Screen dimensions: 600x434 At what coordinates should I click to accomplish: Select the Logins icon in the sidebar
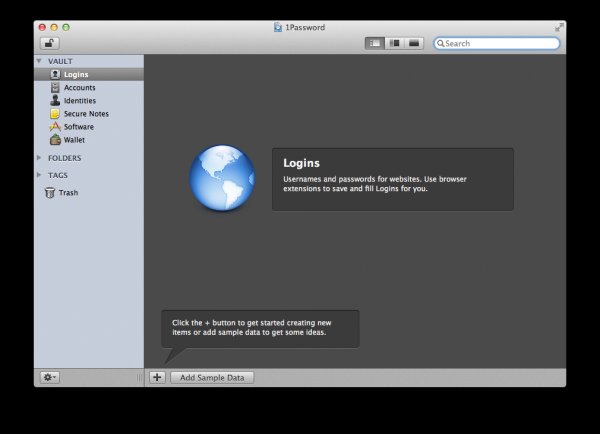click(55, 74)
